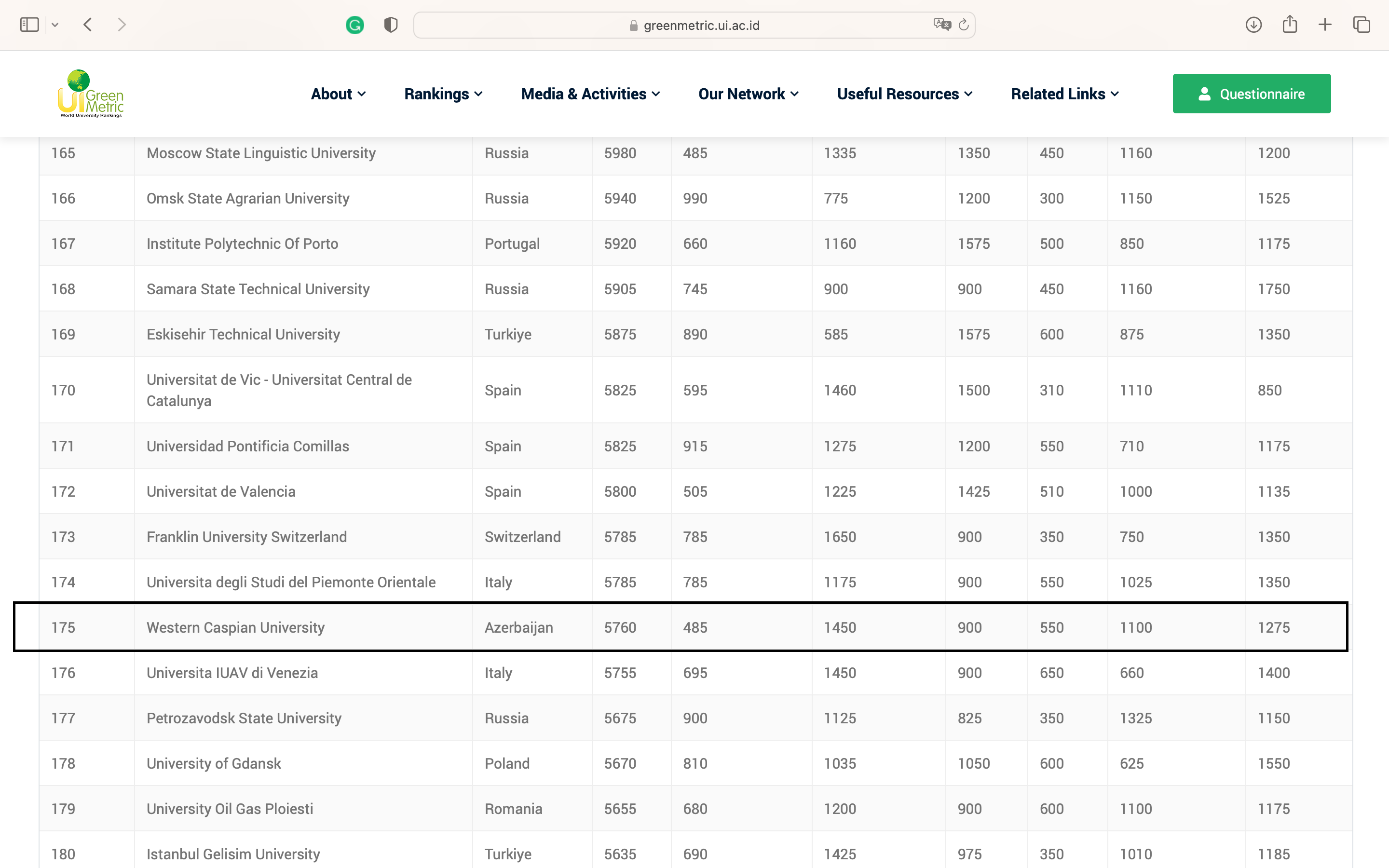Screen dimensions: 1389x868
Task: Click total score 5760
Action: click(x=620, y=628)
